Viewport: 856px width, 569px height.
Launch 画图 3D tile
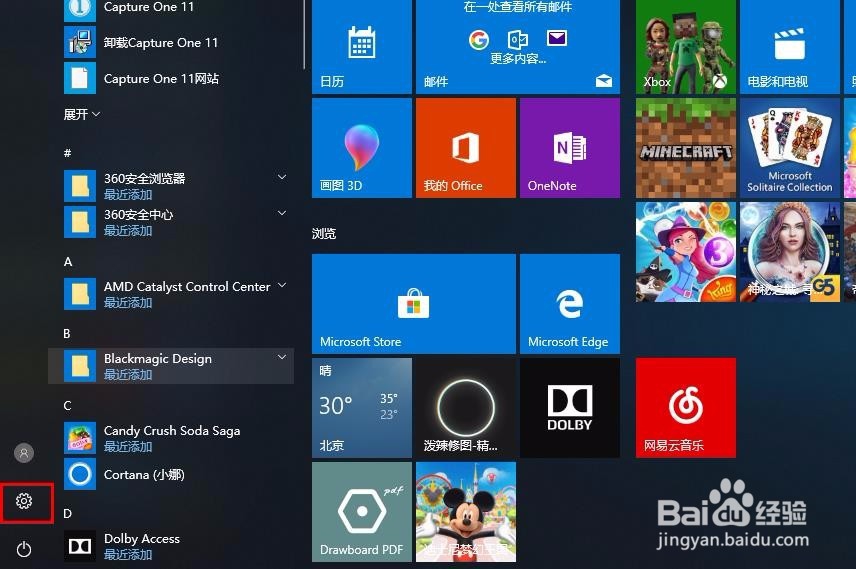(361, 148)
